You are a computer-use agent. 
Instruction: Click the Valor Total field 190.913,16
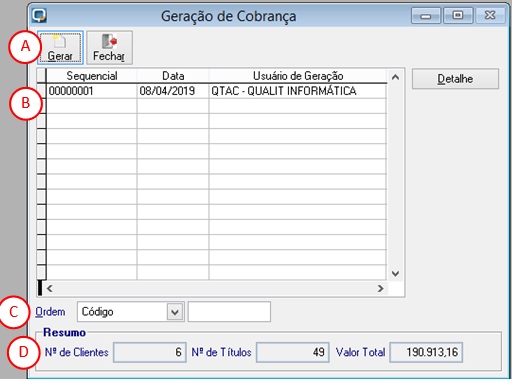coord(426,352)
